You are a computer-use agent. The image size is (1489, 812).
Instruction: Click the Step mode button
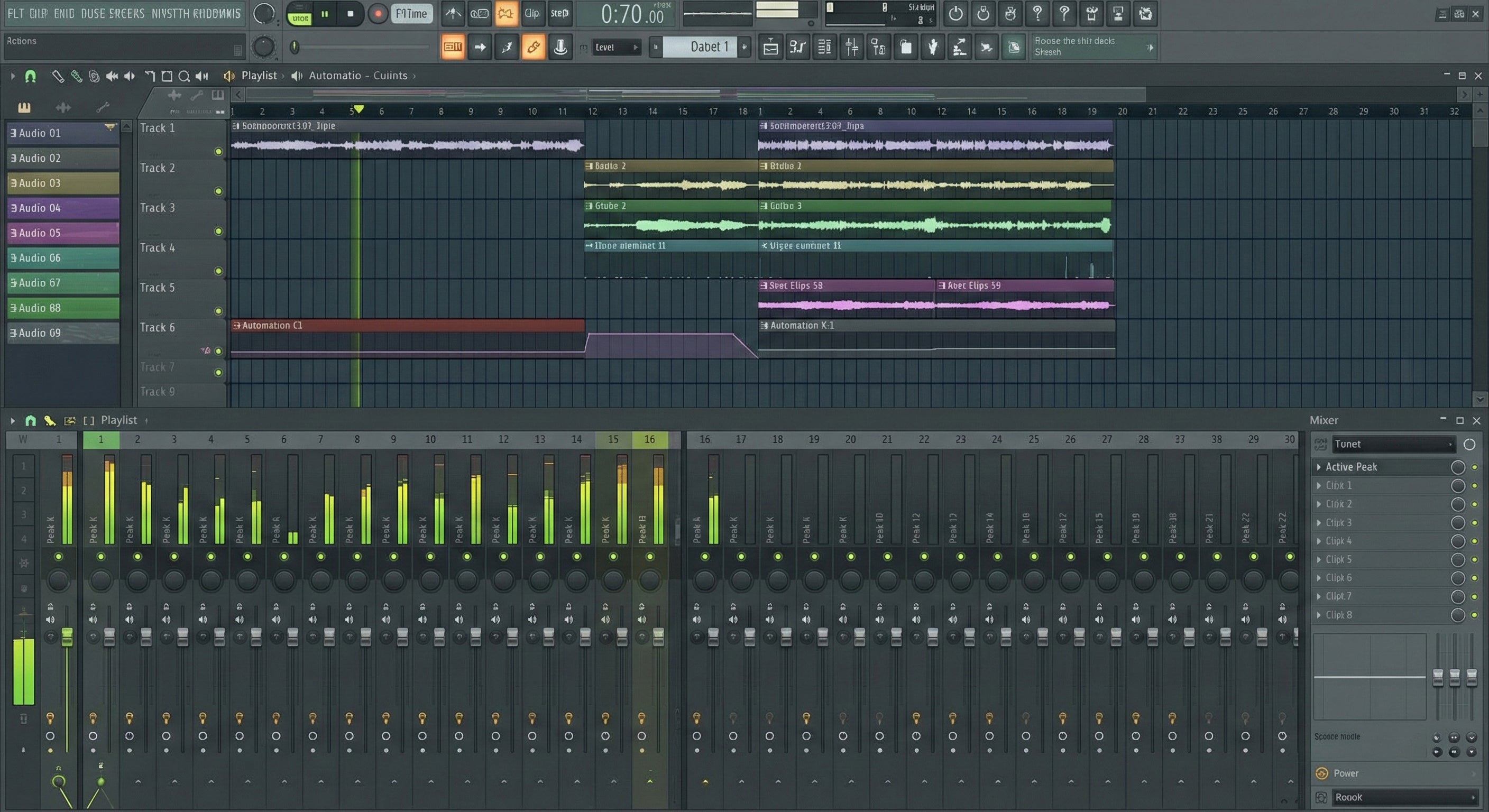[x=559, y=14]
